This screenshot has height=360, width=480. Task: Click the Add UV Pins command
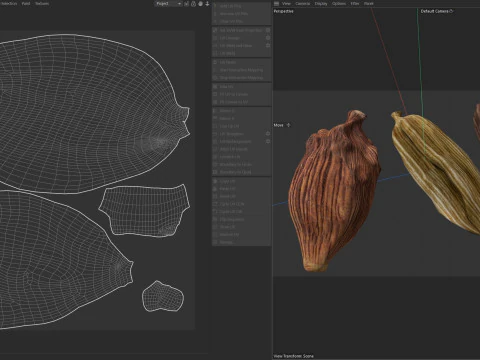click(x=241, y=6)
